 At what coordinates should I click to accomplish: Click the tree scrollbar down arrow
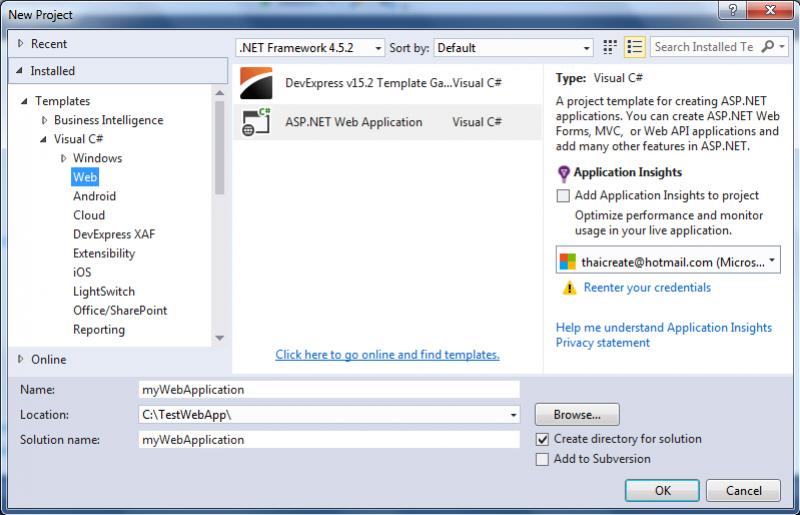point(220,338)
